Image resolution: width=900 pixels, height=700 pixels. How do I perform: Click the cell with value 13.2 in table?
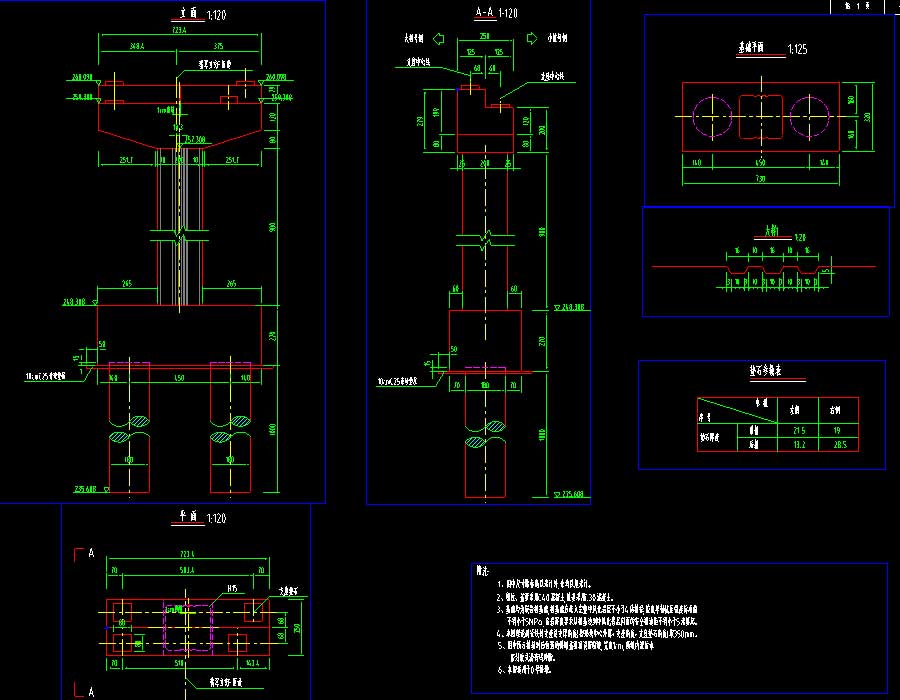[798, 445]
